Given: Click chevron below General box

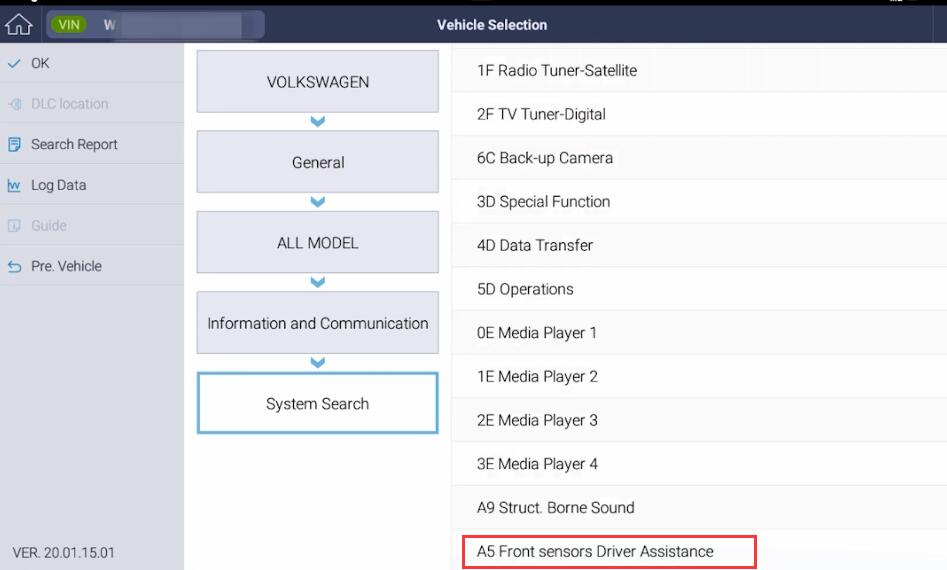Looking at the screenshot, I should click(318, 202).
